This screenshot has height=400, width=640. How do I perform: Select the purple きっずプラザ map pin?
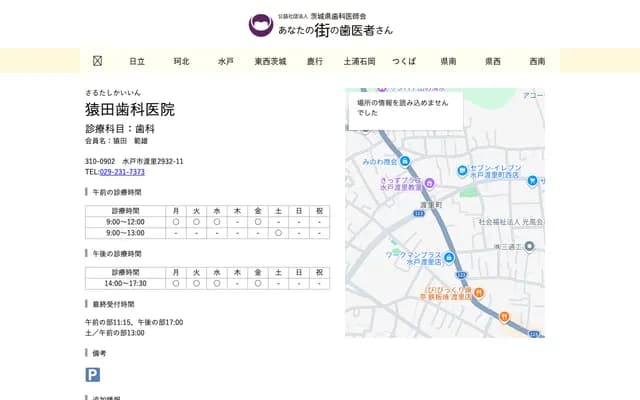pyautogui.click(x=429, y=183)
